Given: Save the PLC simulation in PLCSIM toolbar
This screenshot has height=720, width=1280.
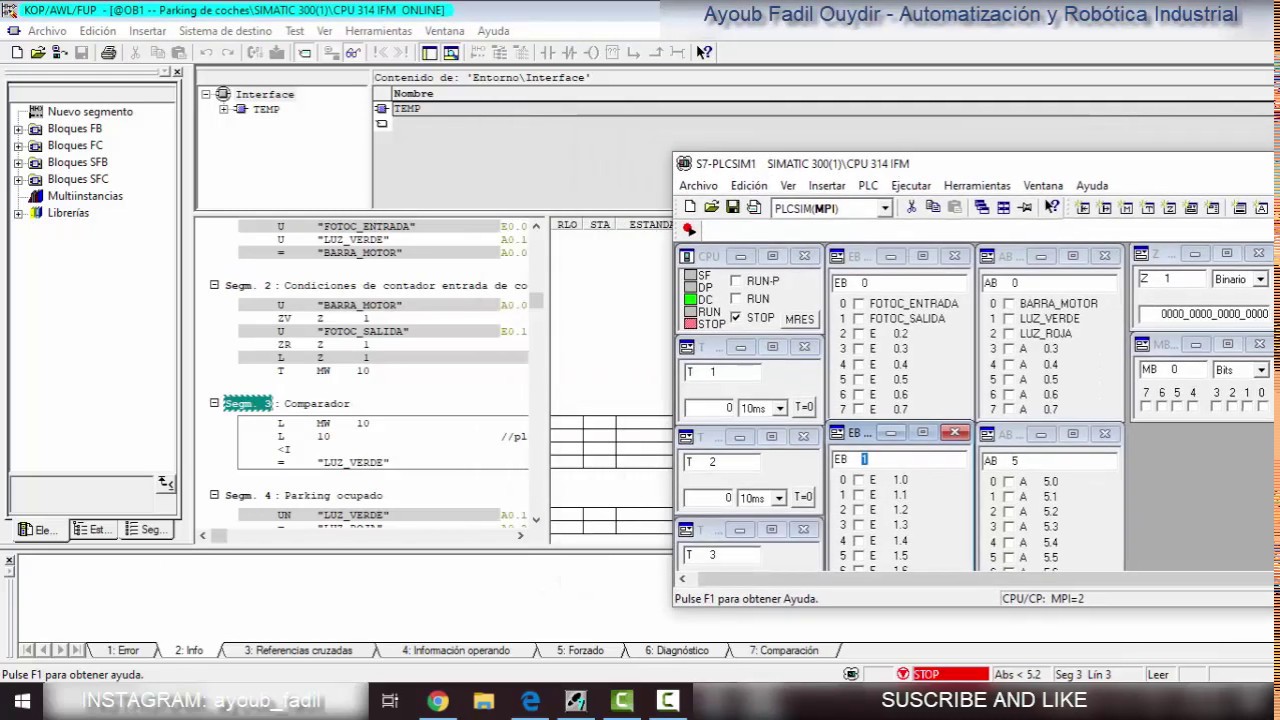Looking at the screenshot, I should (733, 207).
